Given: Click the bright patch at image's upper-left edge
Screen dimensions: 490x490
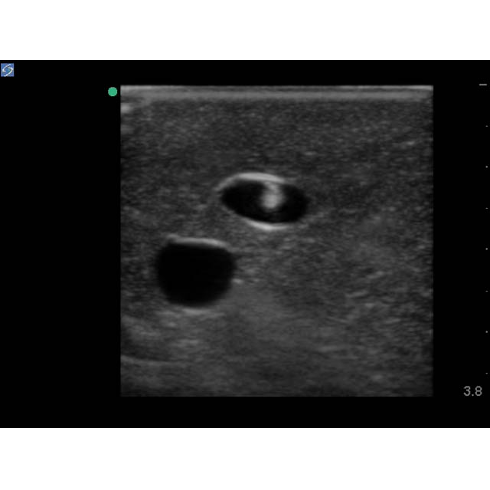Looking at the screenshot, I should 126,108.
